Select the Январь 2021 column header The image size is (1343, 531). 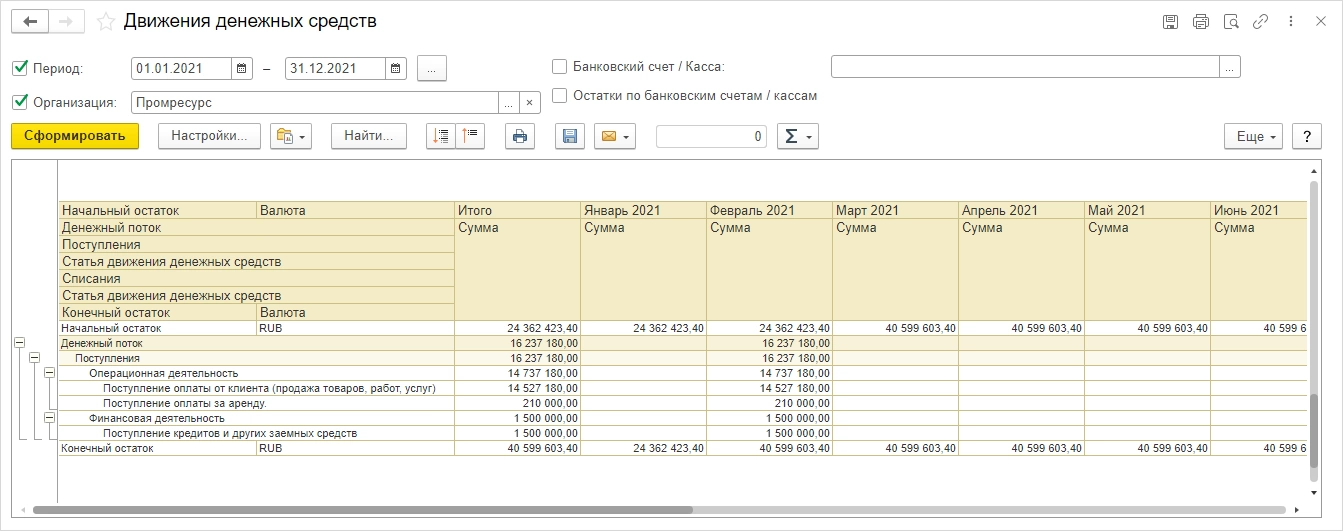click(643, 210)
